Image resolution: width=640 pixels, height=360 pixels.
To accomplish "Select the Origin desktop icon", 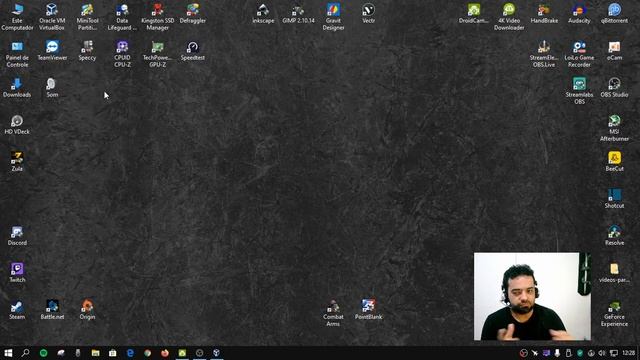I will [x=87, y=310].
